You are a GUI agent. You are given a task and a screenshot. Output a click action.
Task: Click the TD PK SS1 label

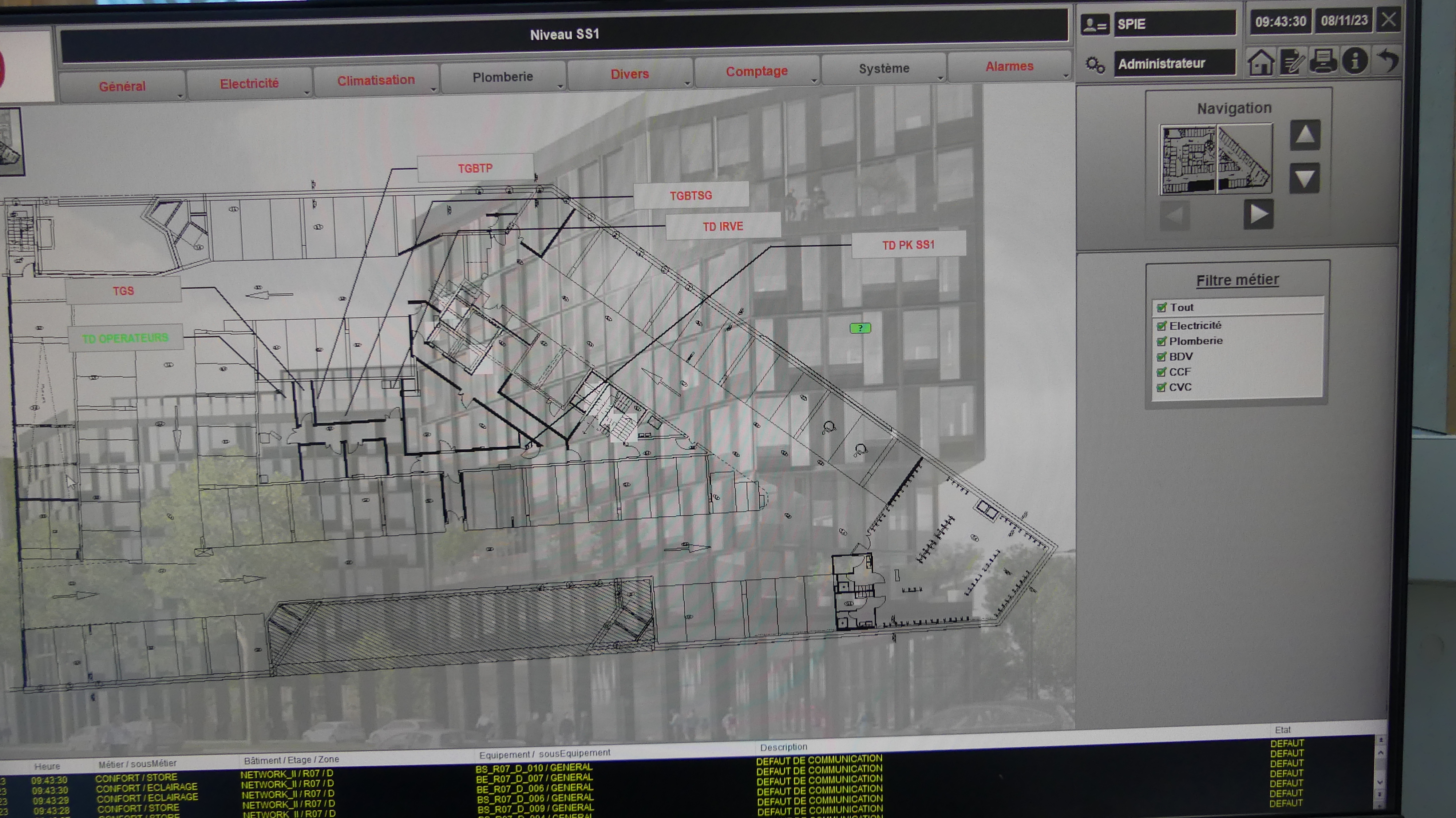click(908, 245)
